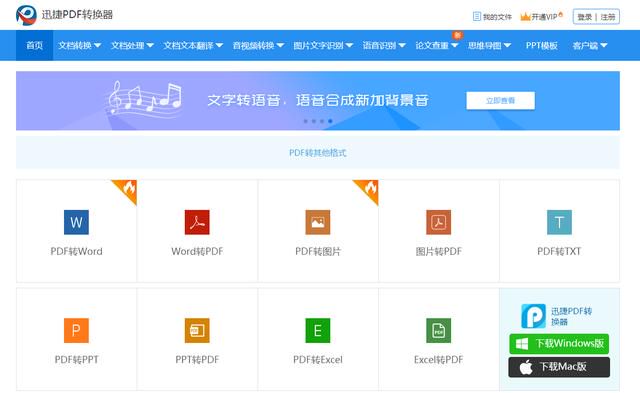Expand the 思维导图 dropdown

point(489,45)
